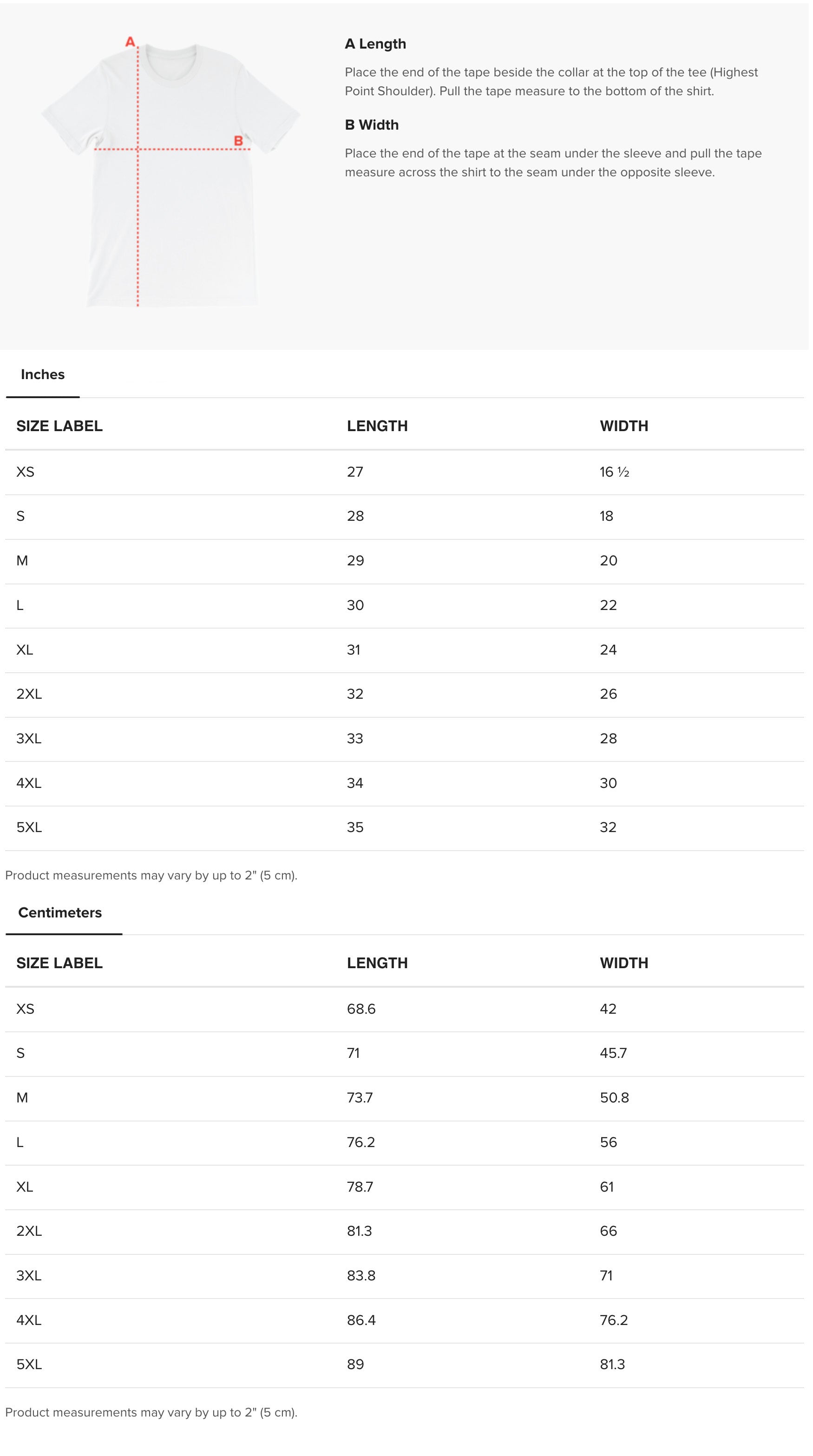Click the 16 ½ width value
The width and height of the screenshot is (813, 1456).
tap(614, 472)
